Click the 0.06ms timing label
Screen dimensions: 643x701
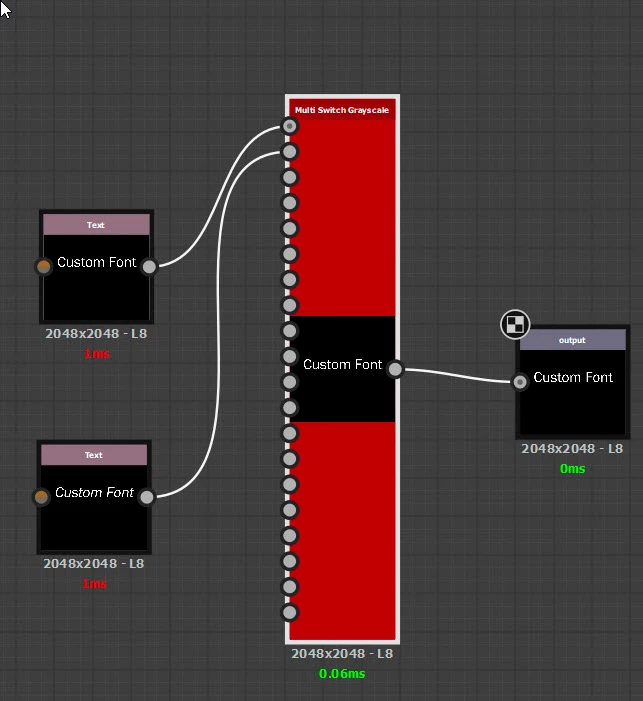342,673
